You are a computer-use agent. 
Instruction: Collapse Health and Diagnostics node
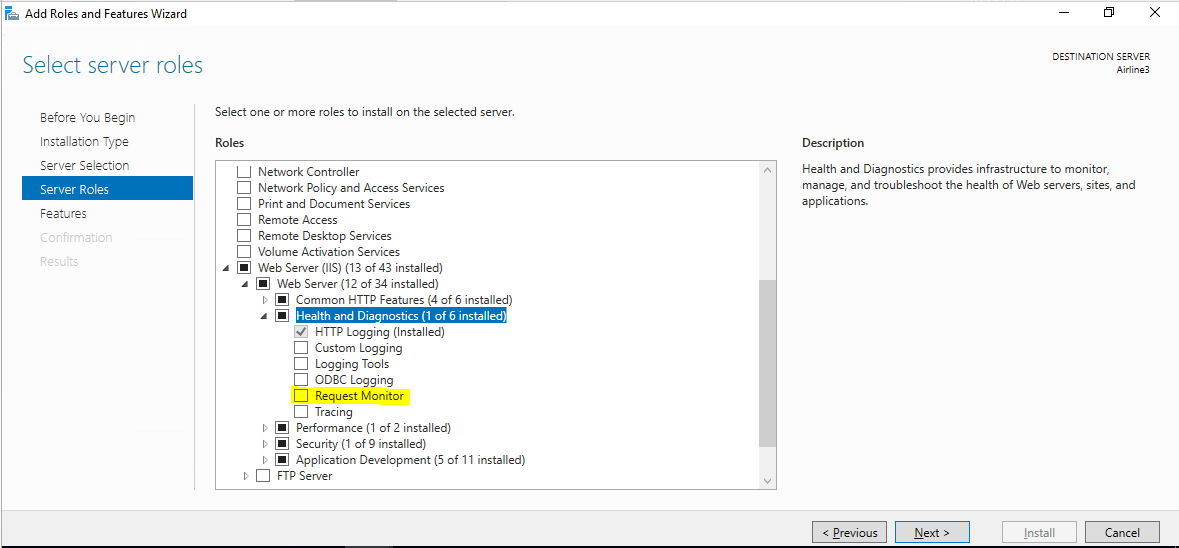[265, 316]
